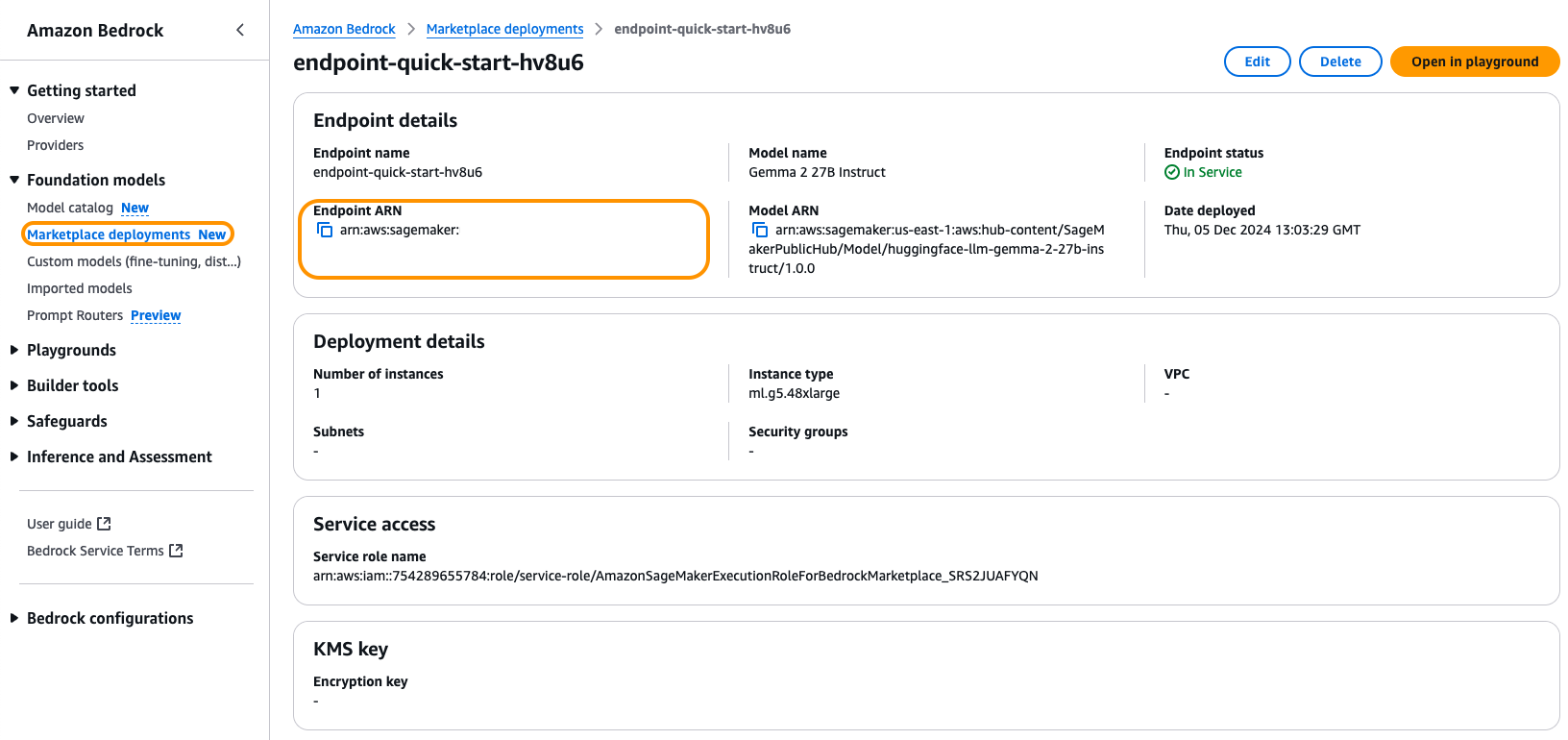Open Marketplace deployments in the sidebar
The height and width of the screenshot is (740, 1568).
(109, 234)
